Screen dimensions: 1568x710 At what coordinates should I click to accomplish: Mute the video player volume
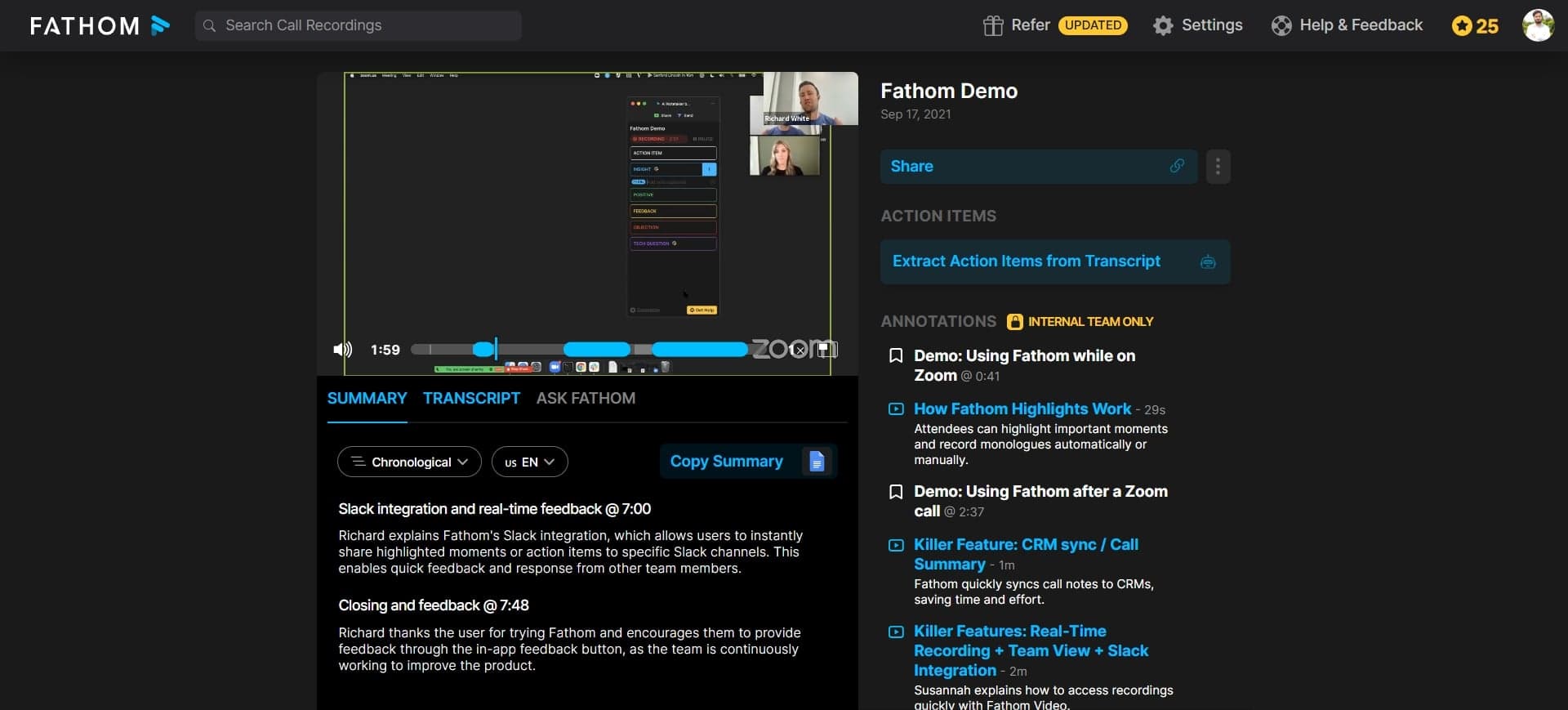click(x=342, y=350)
